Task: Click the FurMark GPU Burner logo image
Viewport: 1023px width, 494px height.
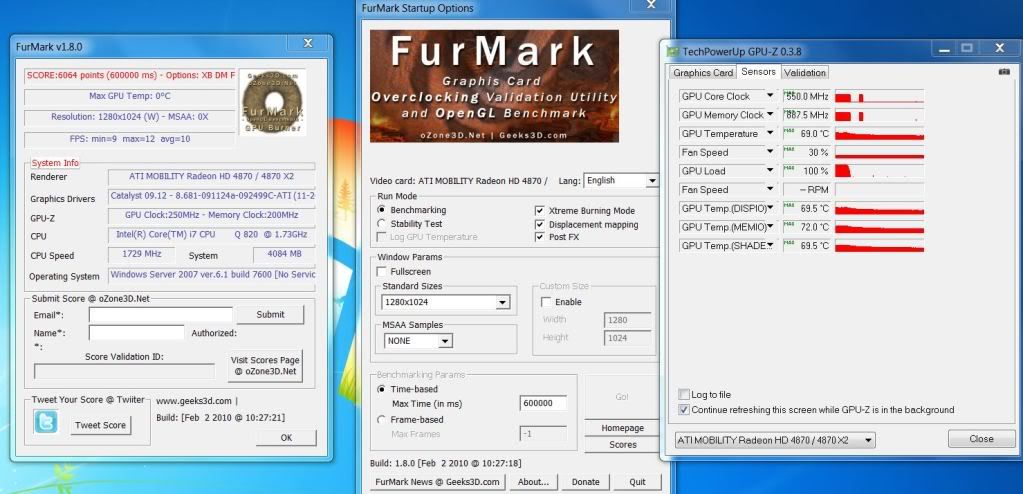Action: click(x=273, y=102)
